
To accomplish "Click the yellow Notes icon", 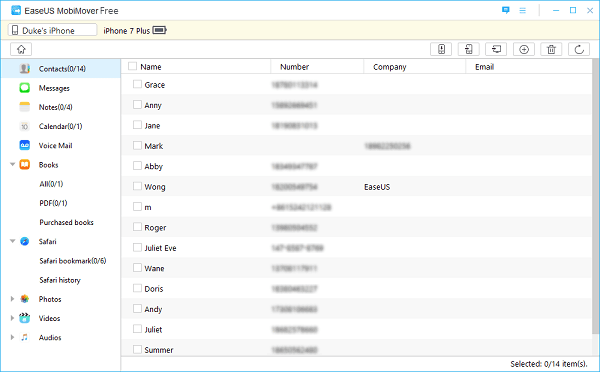I will [x=24, y=107].
